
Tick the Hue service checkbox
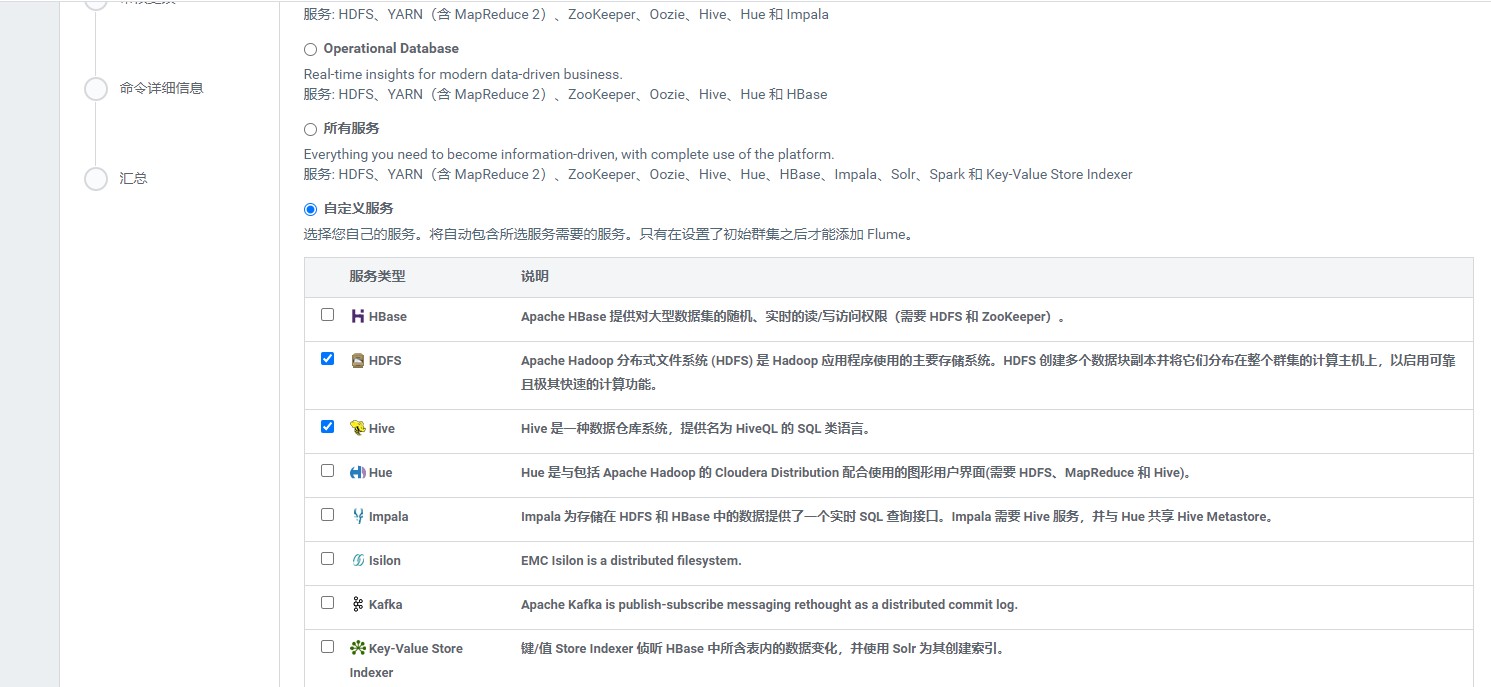pyautogui.click(x=327, y=470)
